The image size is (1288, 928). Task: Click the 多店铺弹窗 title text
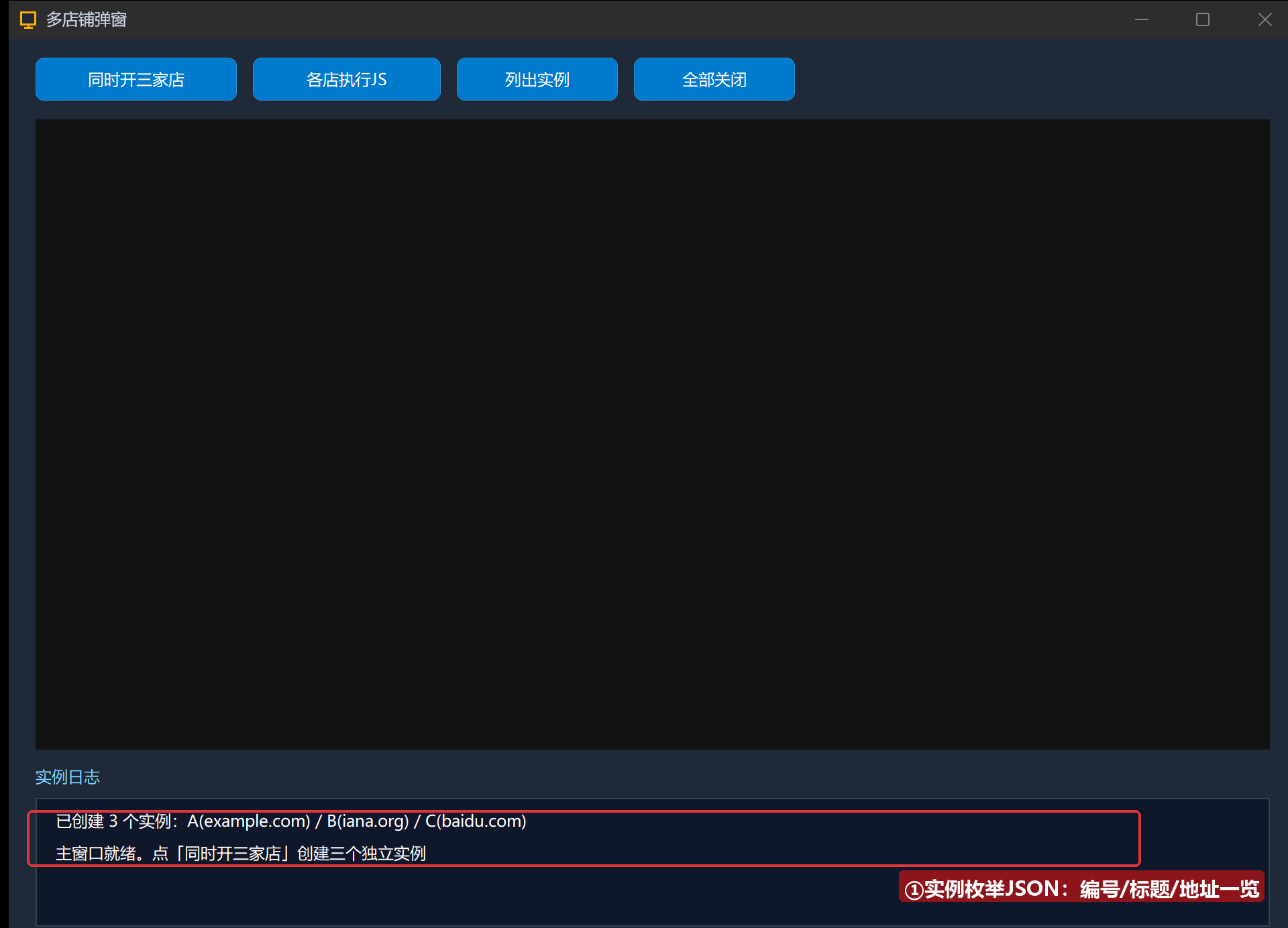pyautogui.click(x=87, y=20)
